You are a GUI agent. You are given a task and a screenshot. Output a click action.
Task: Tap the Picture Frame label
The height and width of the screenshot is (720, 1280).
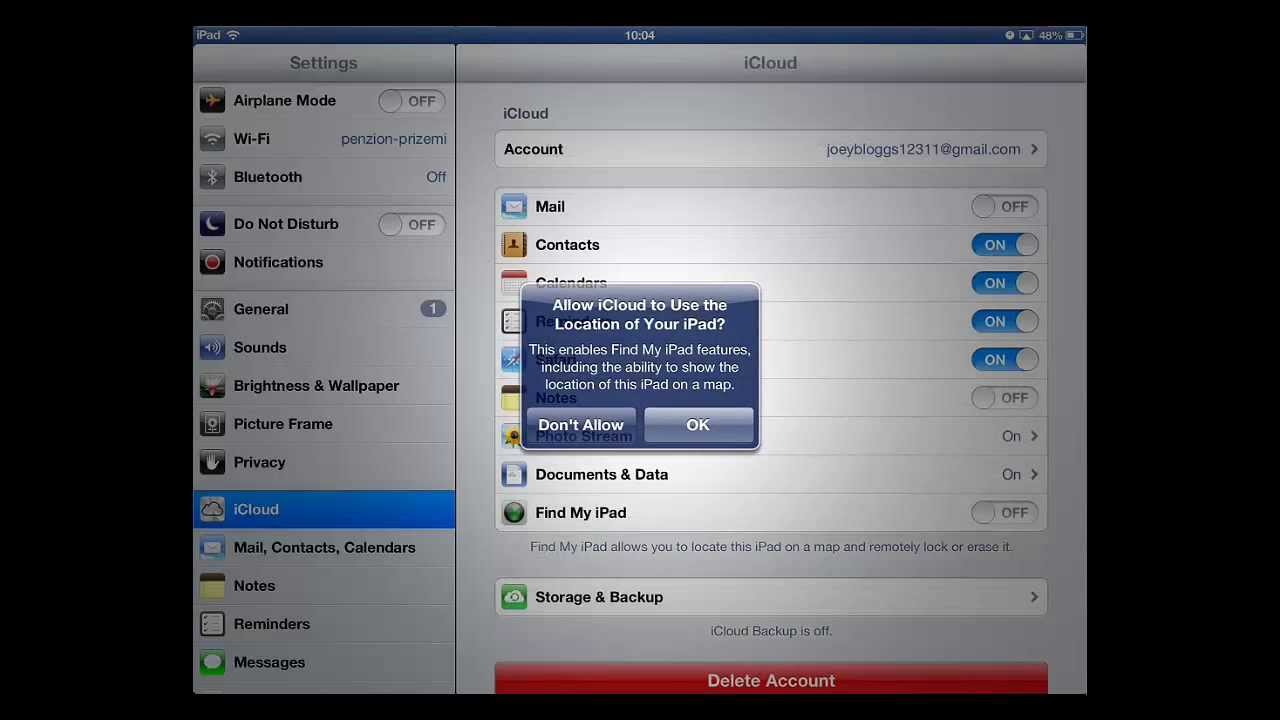click(283, 424)
